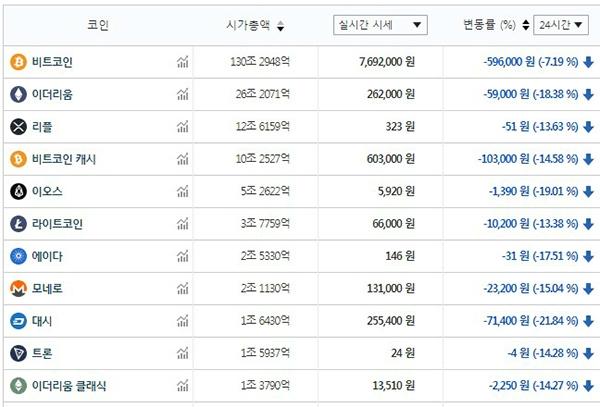
Task: Click the EOS (이오스) coin logo
Action: (18, 191)
